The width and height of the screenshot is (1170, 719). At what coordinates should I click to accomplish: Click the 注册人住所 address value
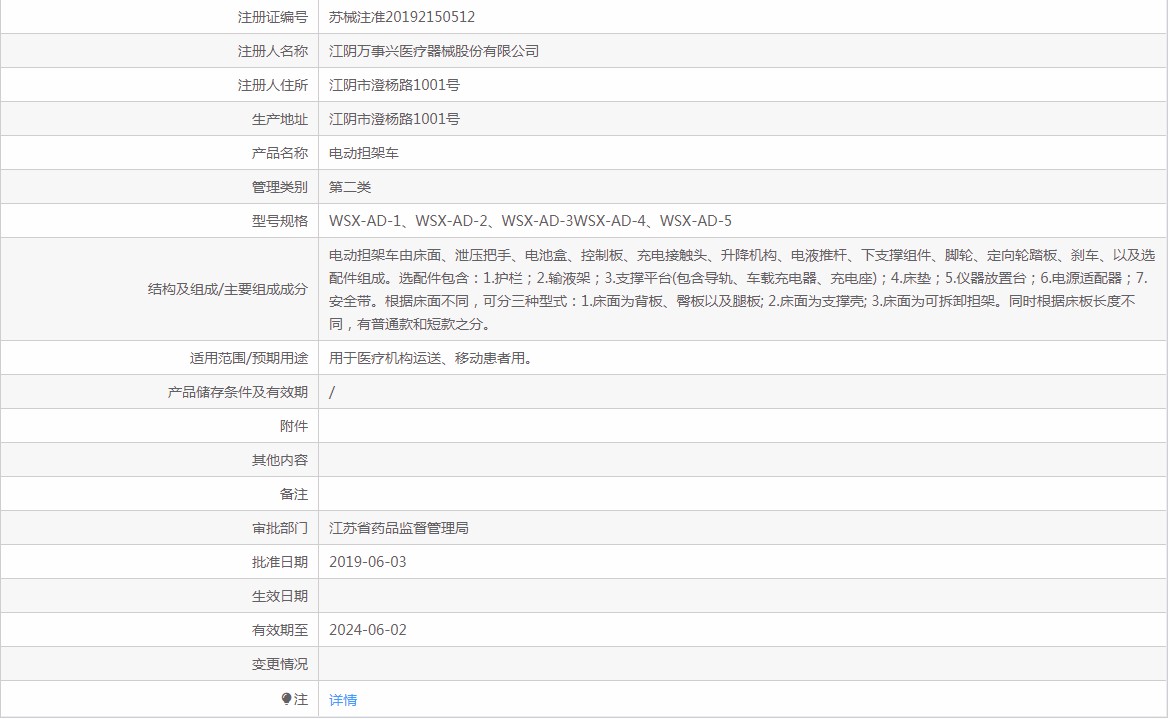[x=394, y=85]
